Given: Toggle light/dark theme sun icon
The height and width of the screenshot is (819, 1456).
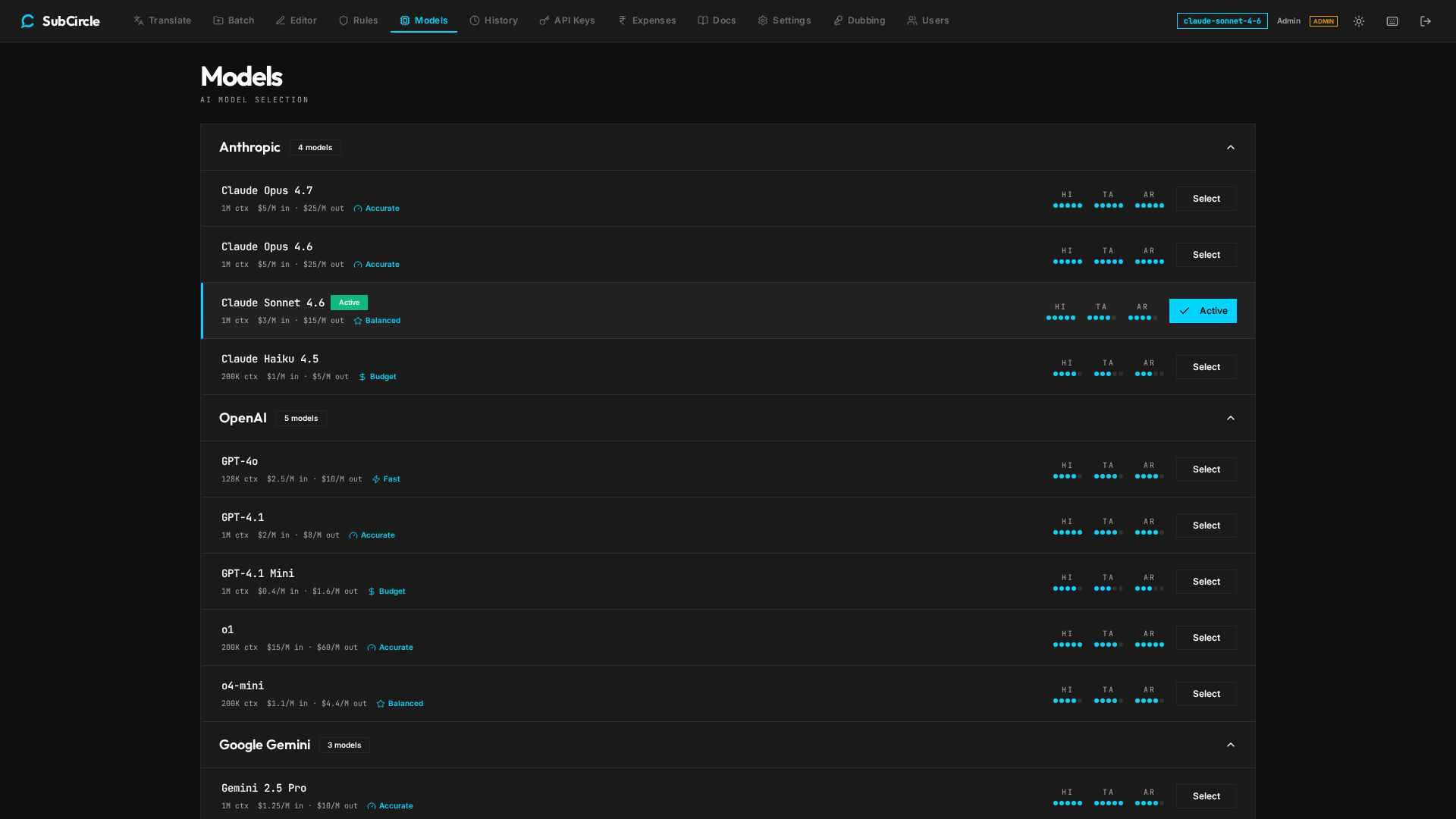Looking at the screenshot, I should click(1359, 21).
